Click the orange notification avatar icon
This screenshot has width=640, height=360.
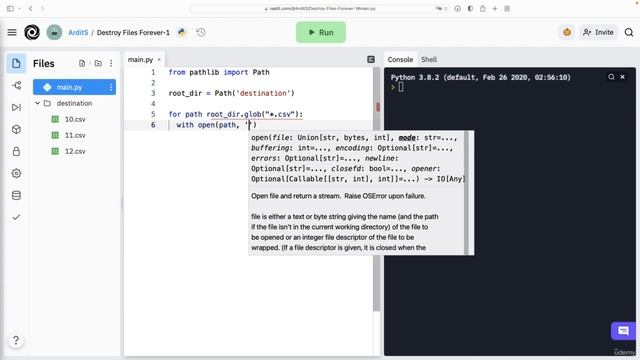tap(567, 32)
